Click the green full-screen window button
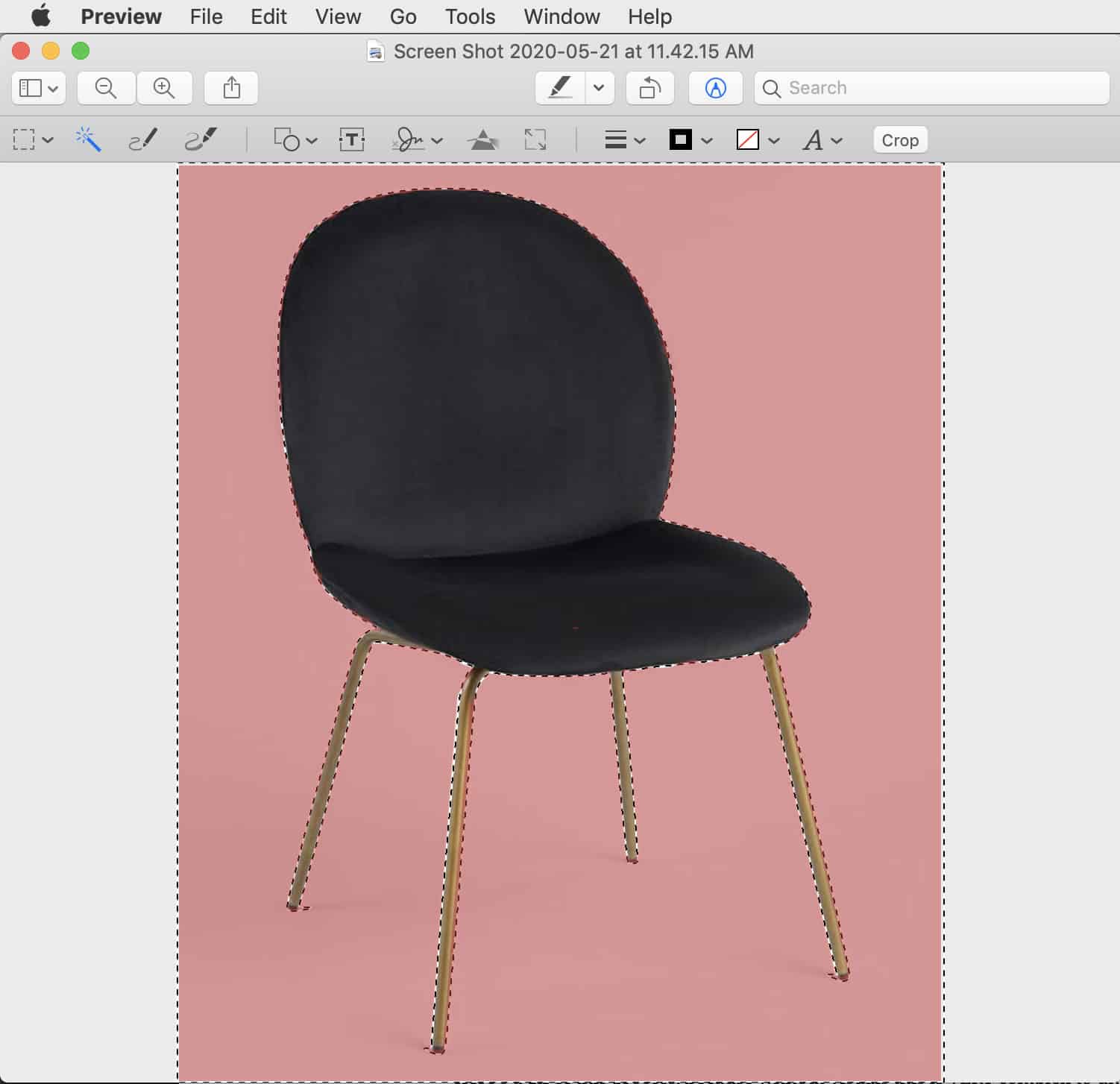This screenshot has height=1084, width=1120. [x=81, y=51]
